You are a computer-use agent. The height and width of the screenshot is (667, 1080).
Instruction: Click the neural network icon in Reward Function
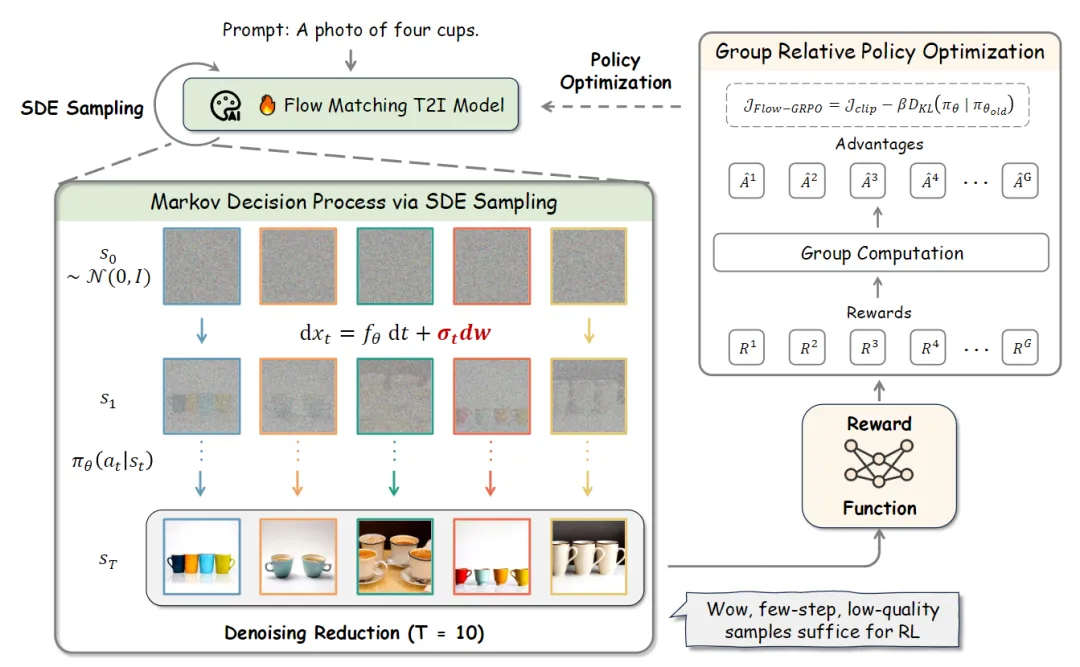pos(879,462)
